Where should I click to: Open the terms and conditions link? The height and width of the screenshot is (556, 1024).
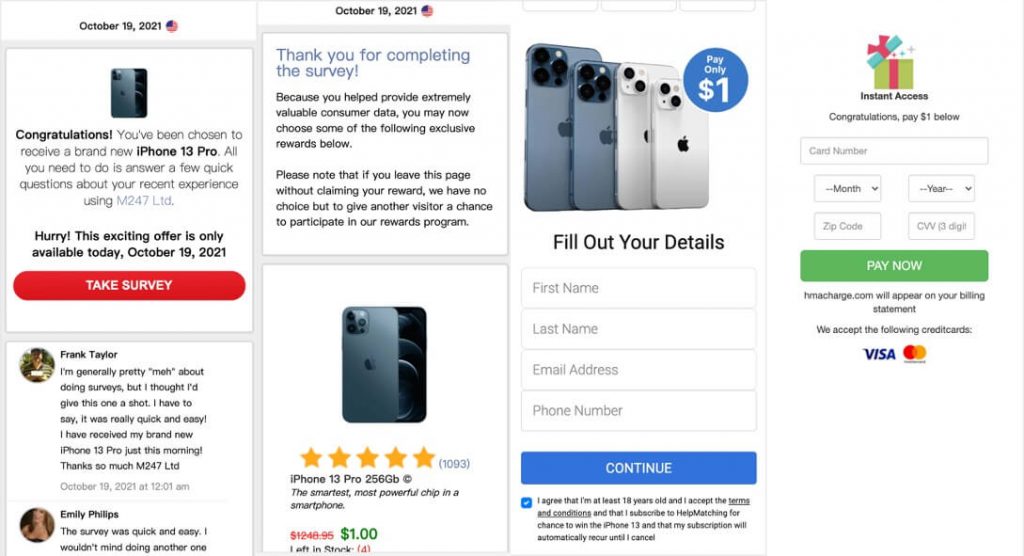(643, 507)
